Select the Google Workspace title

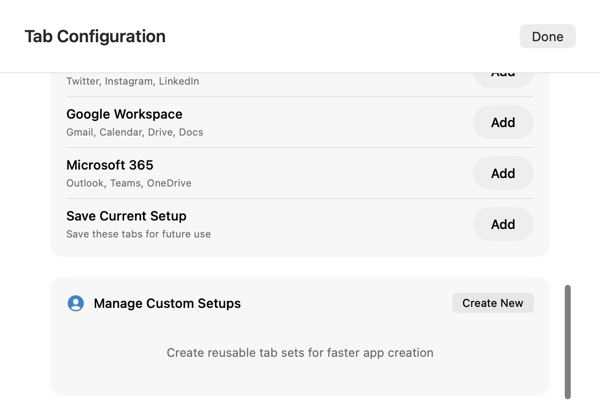click(x=124, y=114)
